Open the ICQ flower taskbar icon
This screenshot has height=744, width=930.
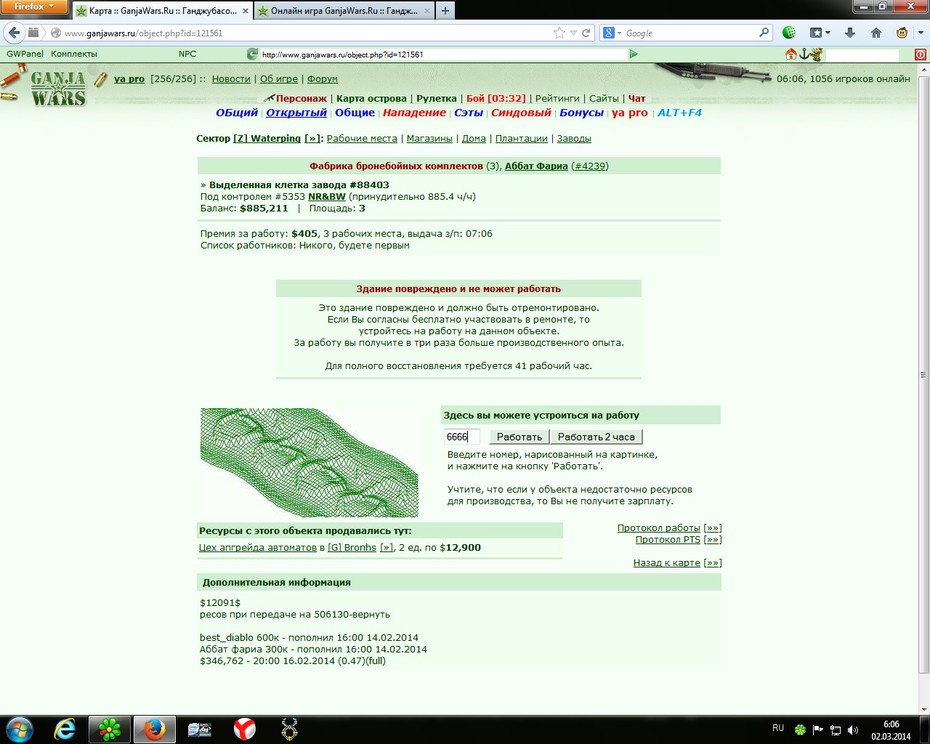(110, 729)
